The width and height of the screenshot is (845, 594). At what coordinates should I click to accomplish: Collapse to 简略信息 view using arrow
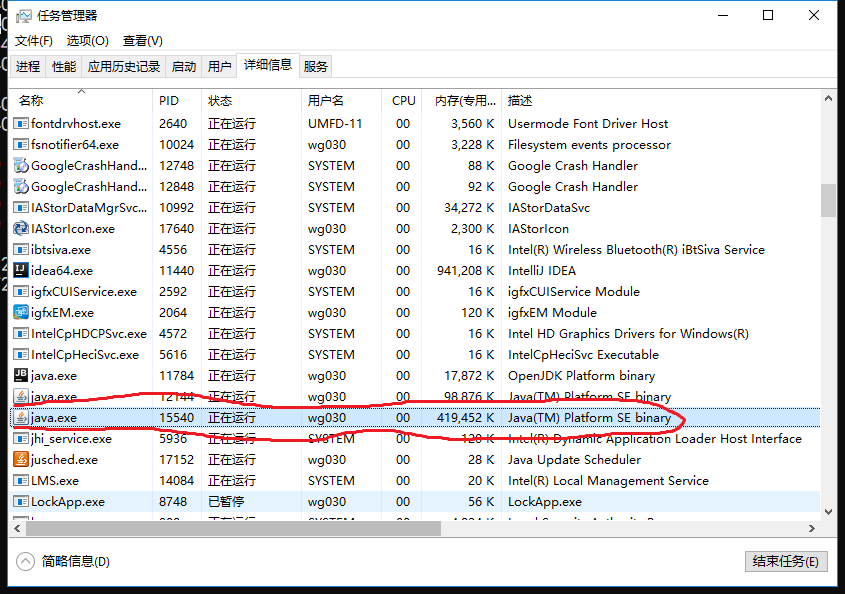coord(26,562)
